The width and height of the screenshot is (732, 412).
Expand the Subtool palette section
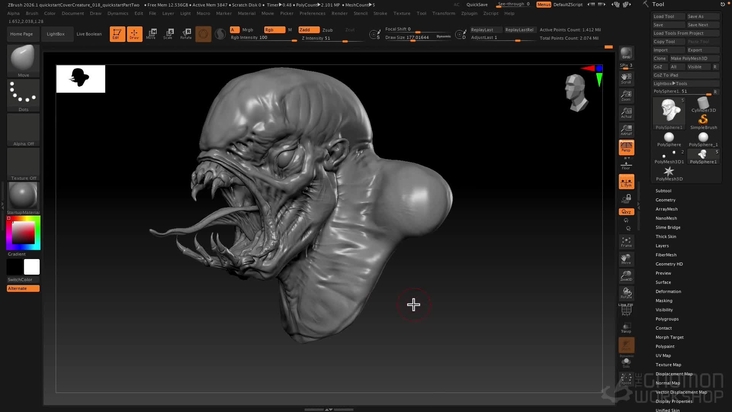663,191
